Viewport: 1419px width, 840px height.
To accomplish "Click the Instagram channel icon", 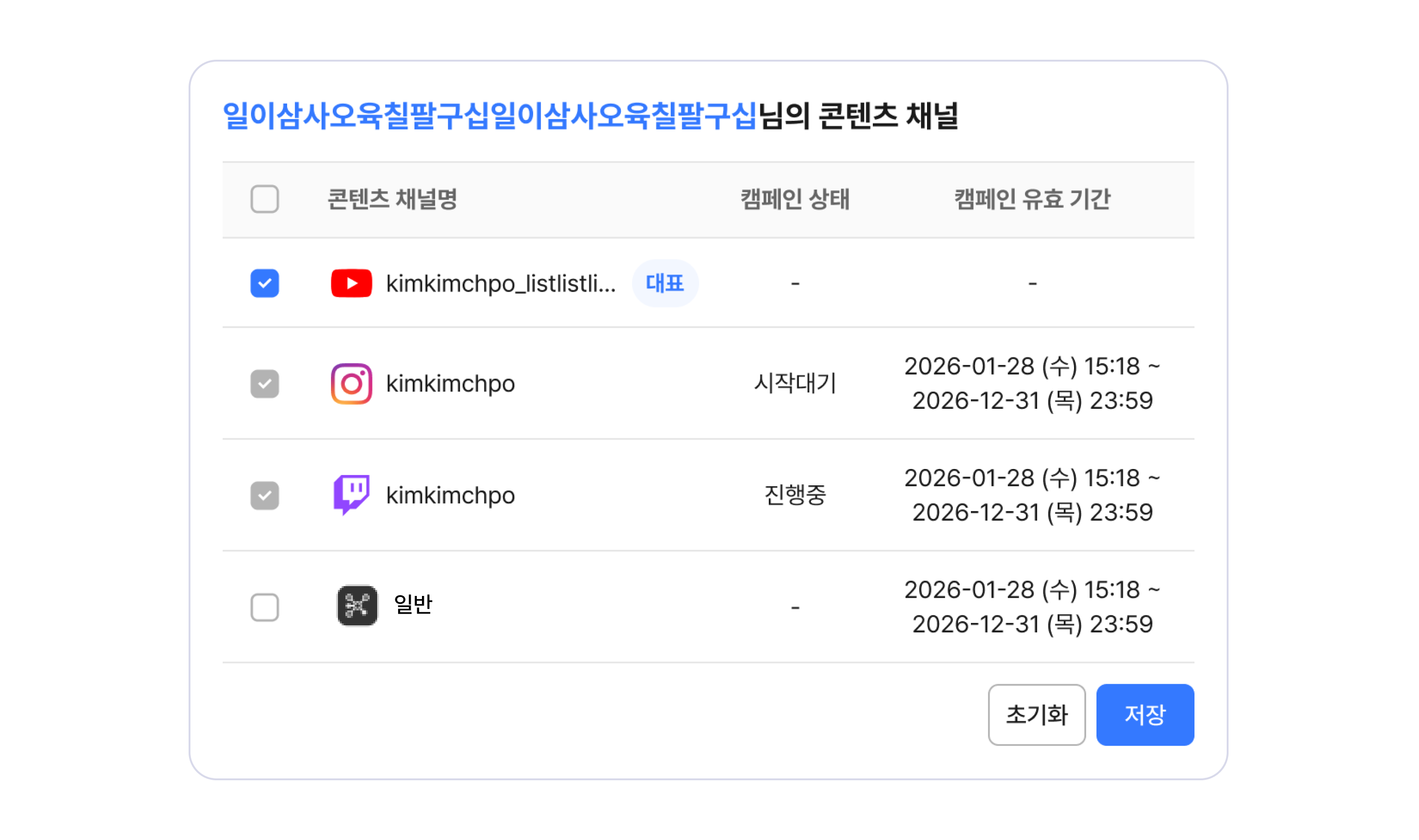I will [351, 384].
